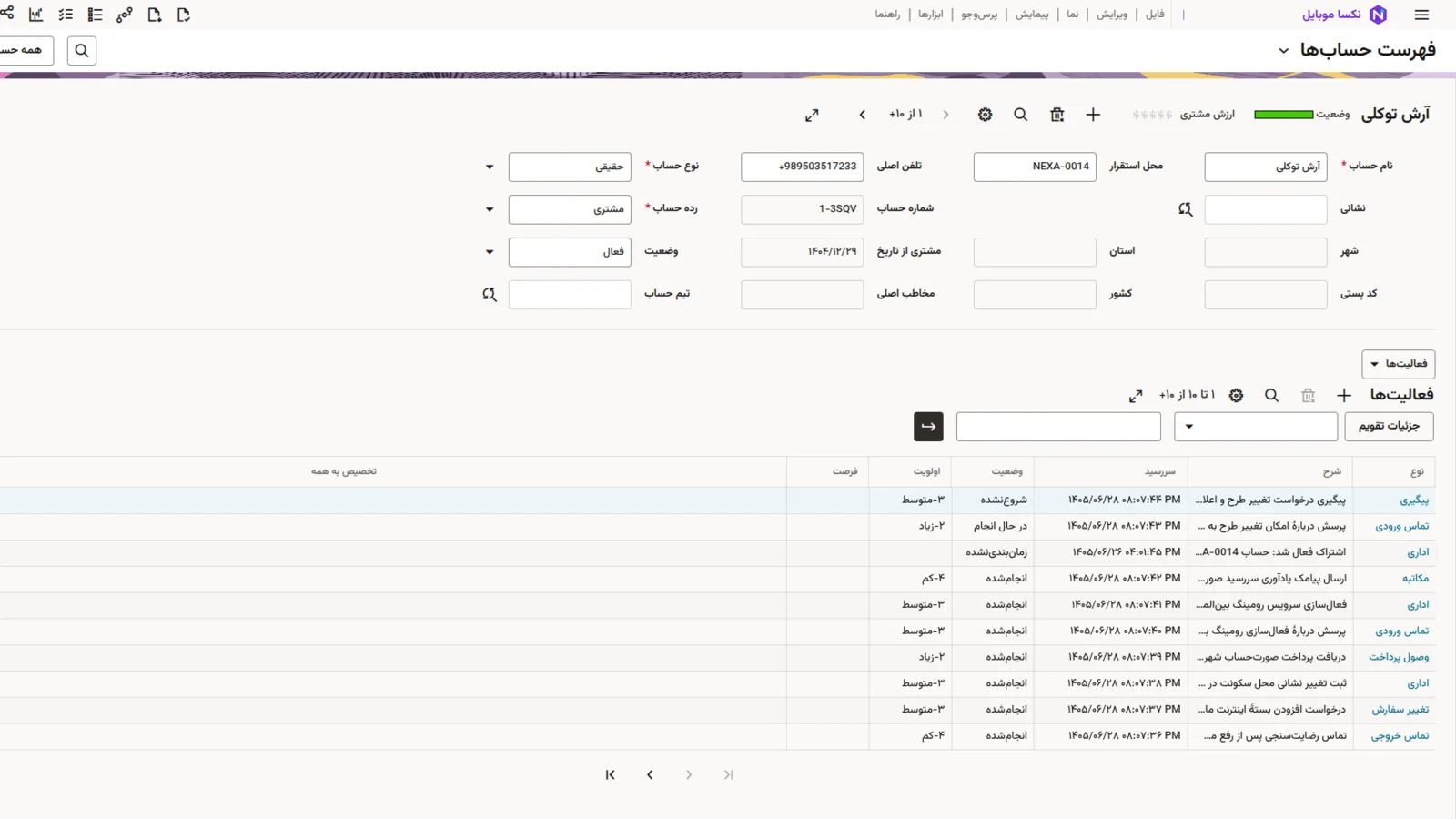Open the chart report icon in top toolbar
The image size is (1456, 819).
click(36, 15)
